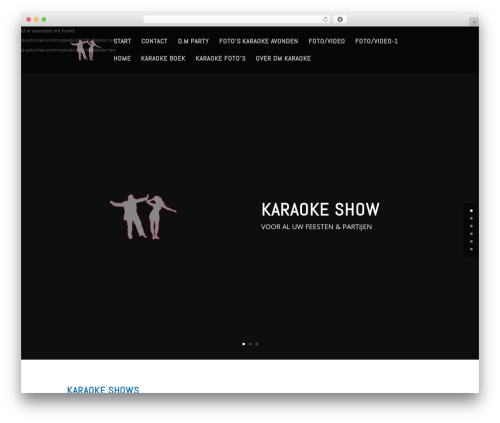This screenshot has width=500, height=423.
Task: Click 'VOOR AL UW FEESTEN & PARTIJEN' subtitle
Action: [x=316, y=227]
